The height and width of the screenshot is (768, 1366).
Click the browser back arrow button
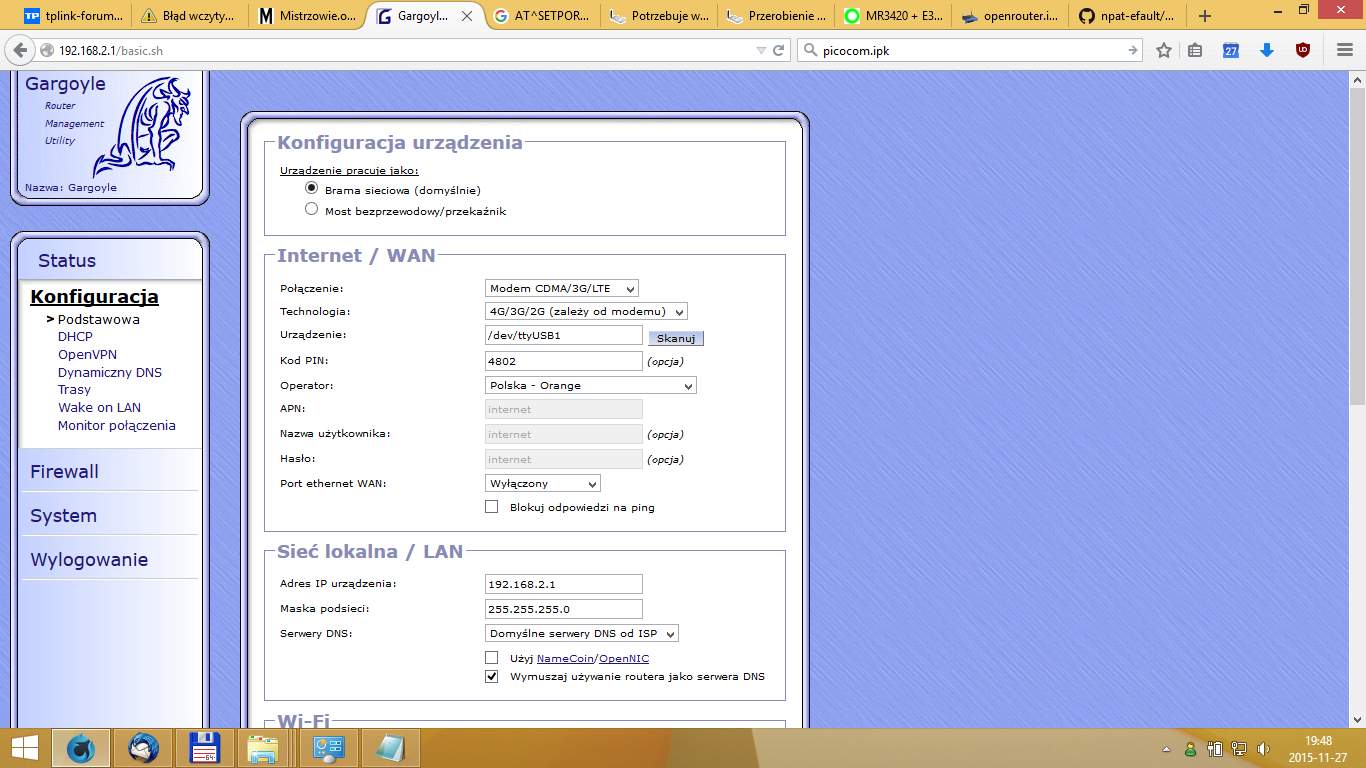[x=20, y=50]
